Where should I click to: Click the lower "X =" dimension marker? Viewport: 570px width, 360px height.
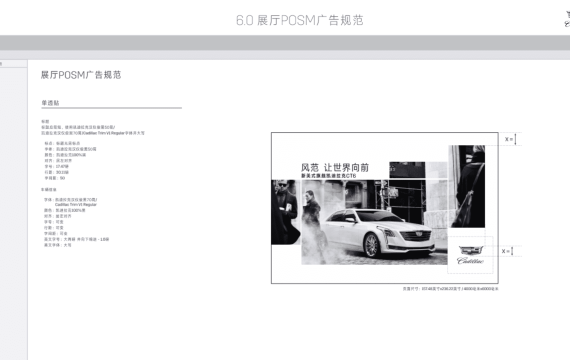point(507,251)
